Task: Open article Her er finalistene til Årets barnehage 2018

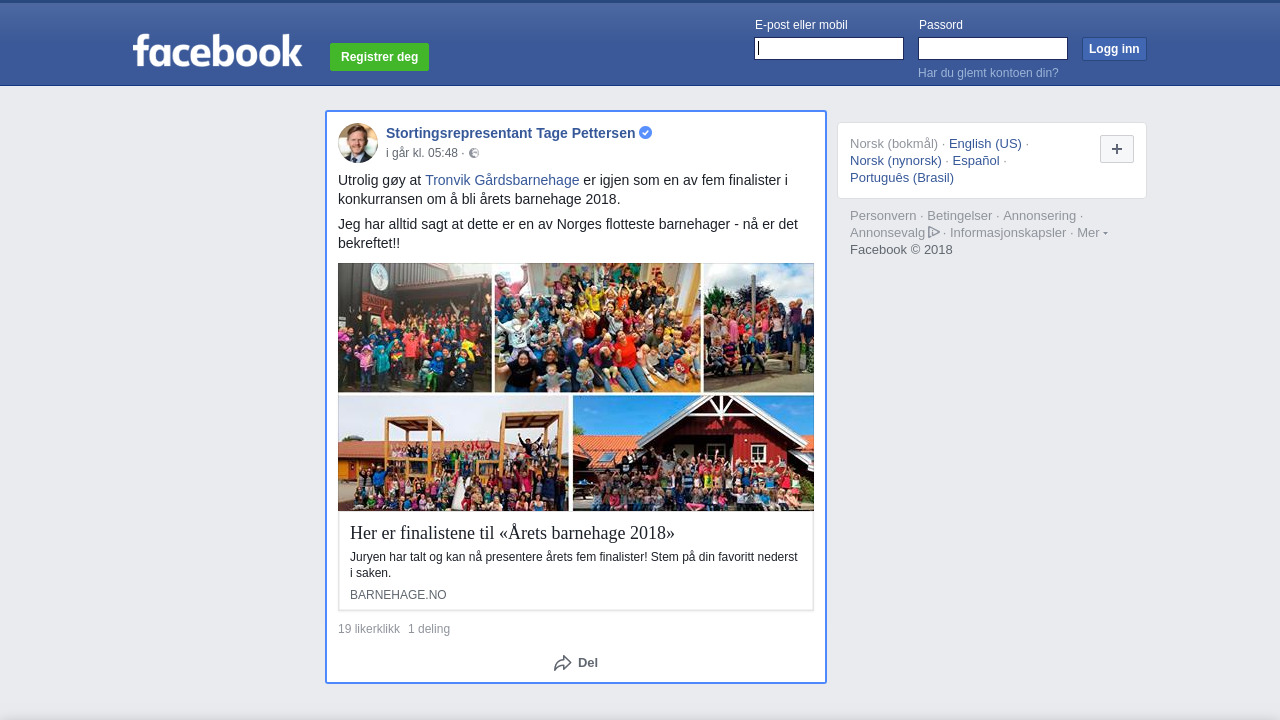Action: pos(512,533)
